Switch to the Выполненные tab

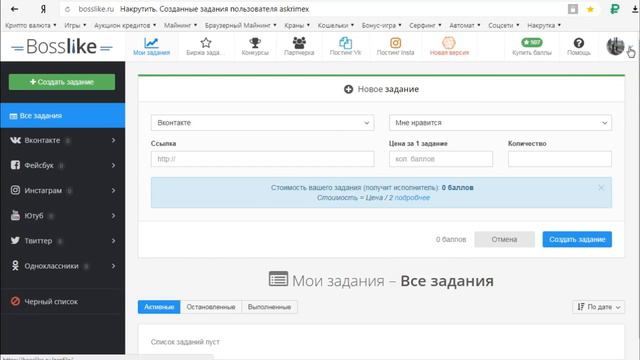[x=269, y=307]
